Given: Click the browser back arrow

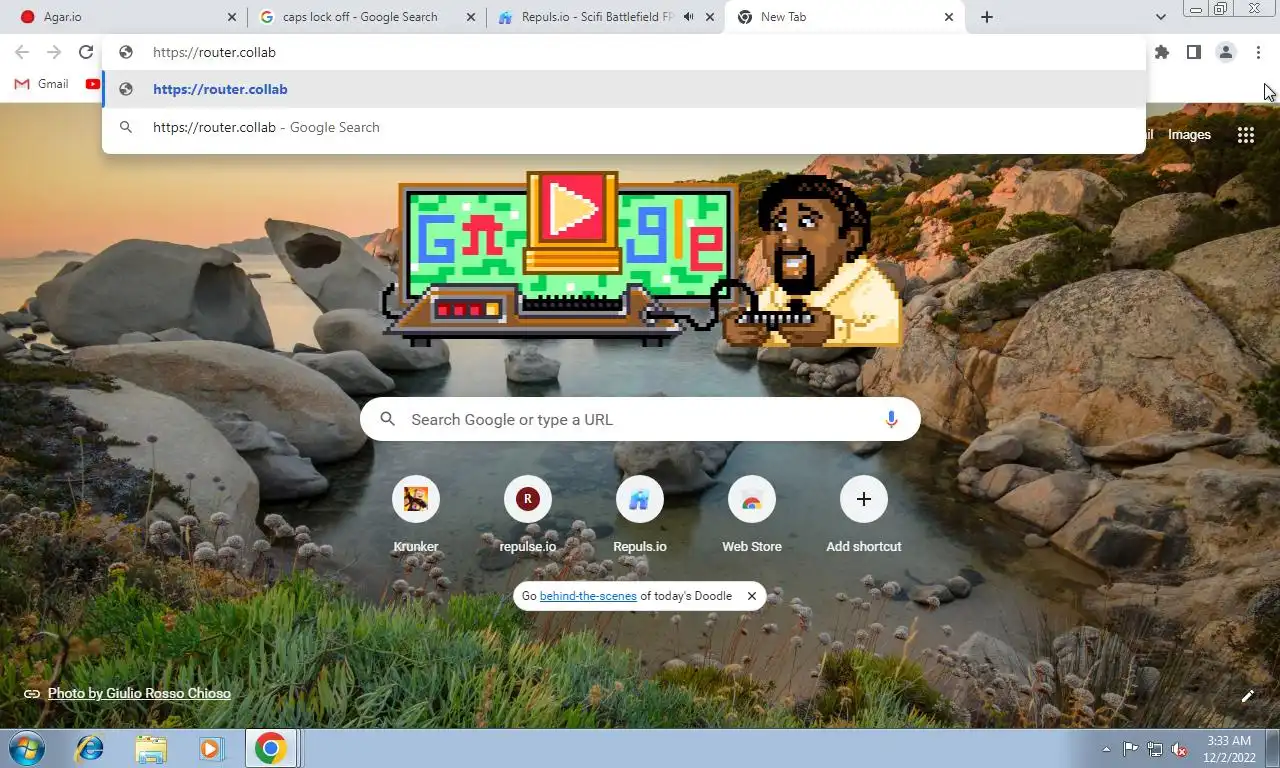Looking at the screenshot, I should pos(22,52).
